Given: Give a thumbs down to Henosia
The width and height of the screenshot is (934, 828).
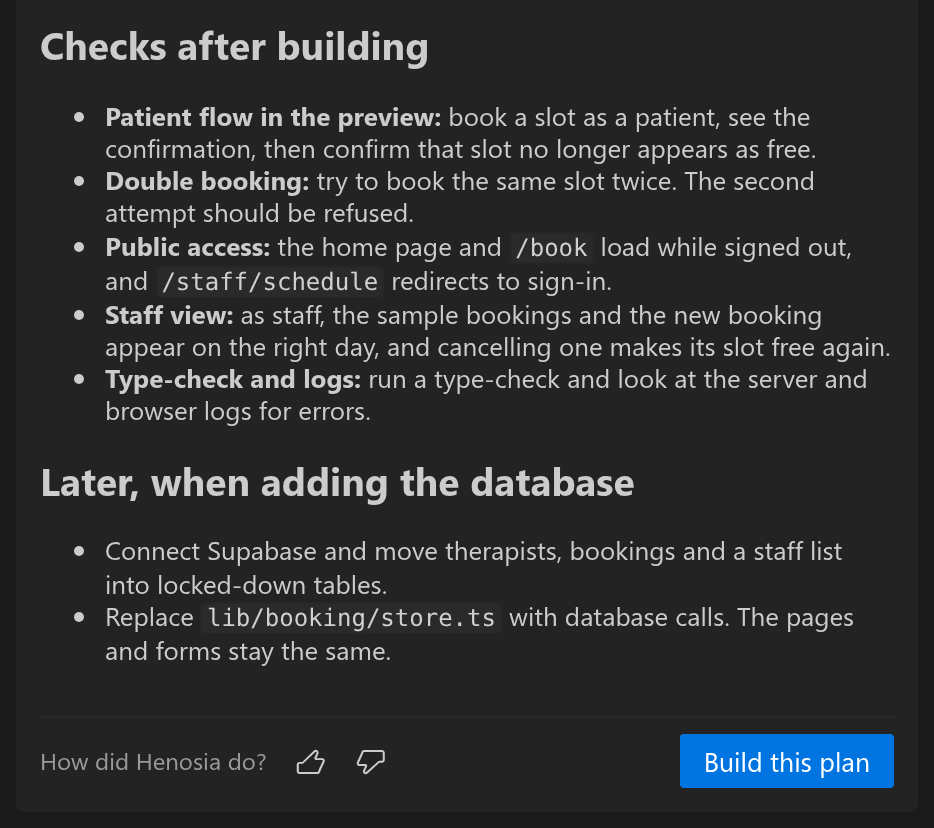Looking at the screenshot, I should pos(371,762).
